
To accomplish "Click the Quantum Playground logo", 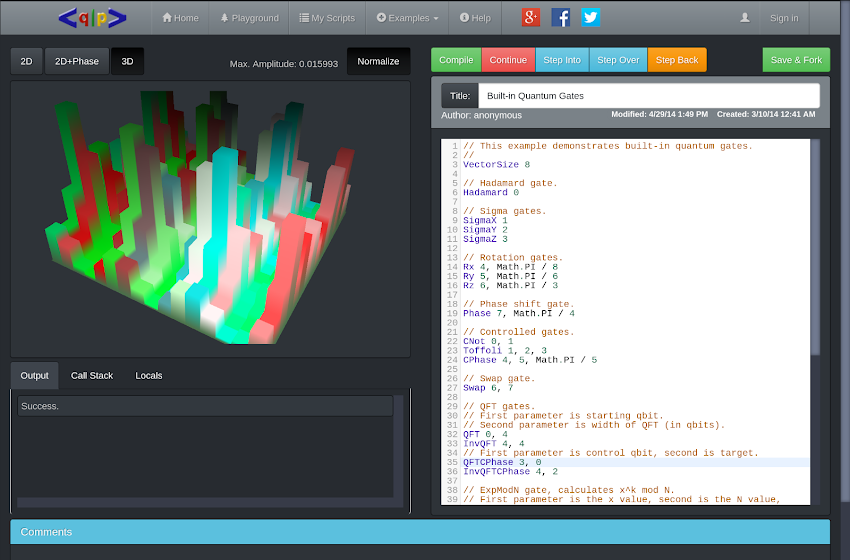I will click(x=91, y=18).
